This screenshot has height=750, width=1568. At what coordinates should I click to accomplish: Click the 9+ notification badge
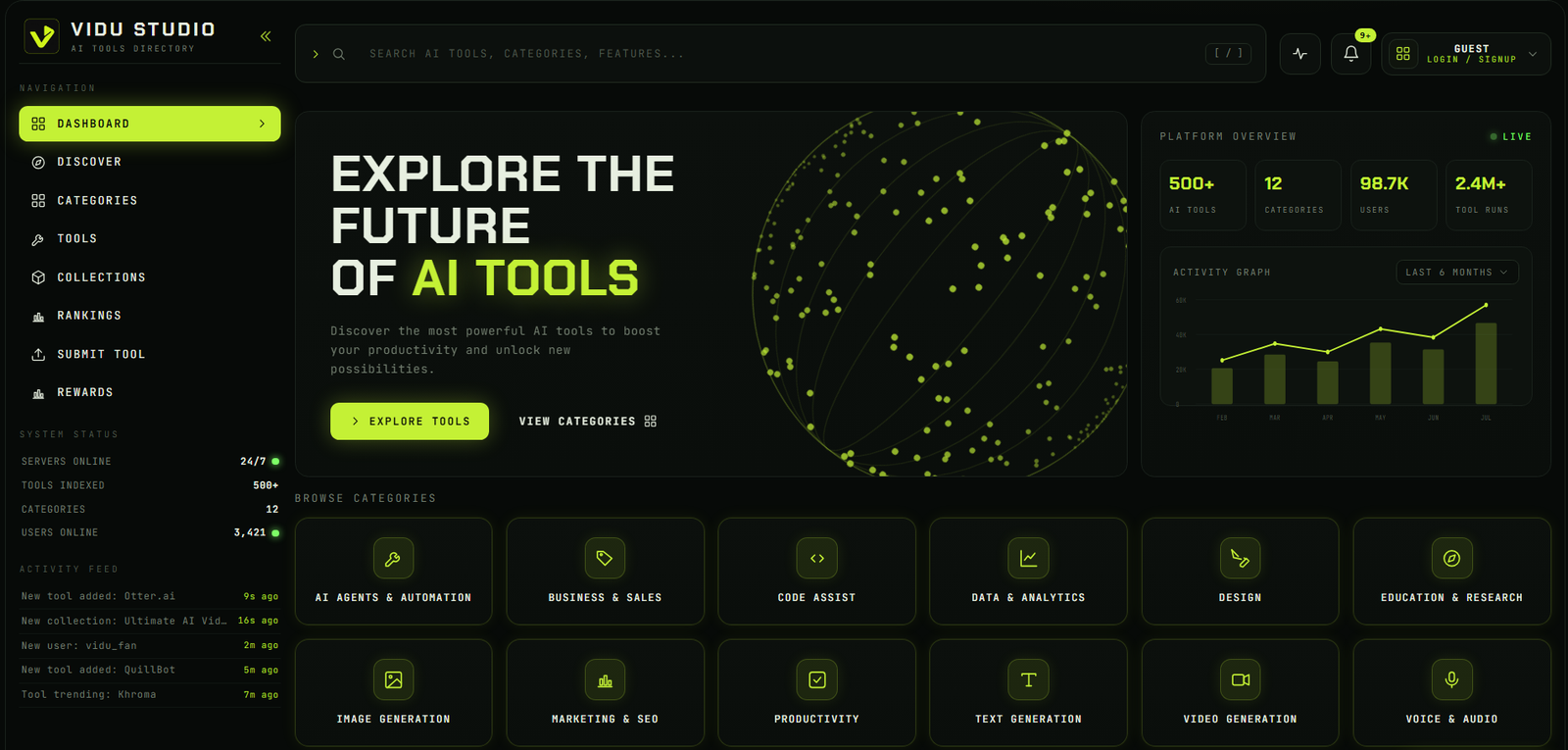pyautogui.click(x=1365, y=35)
